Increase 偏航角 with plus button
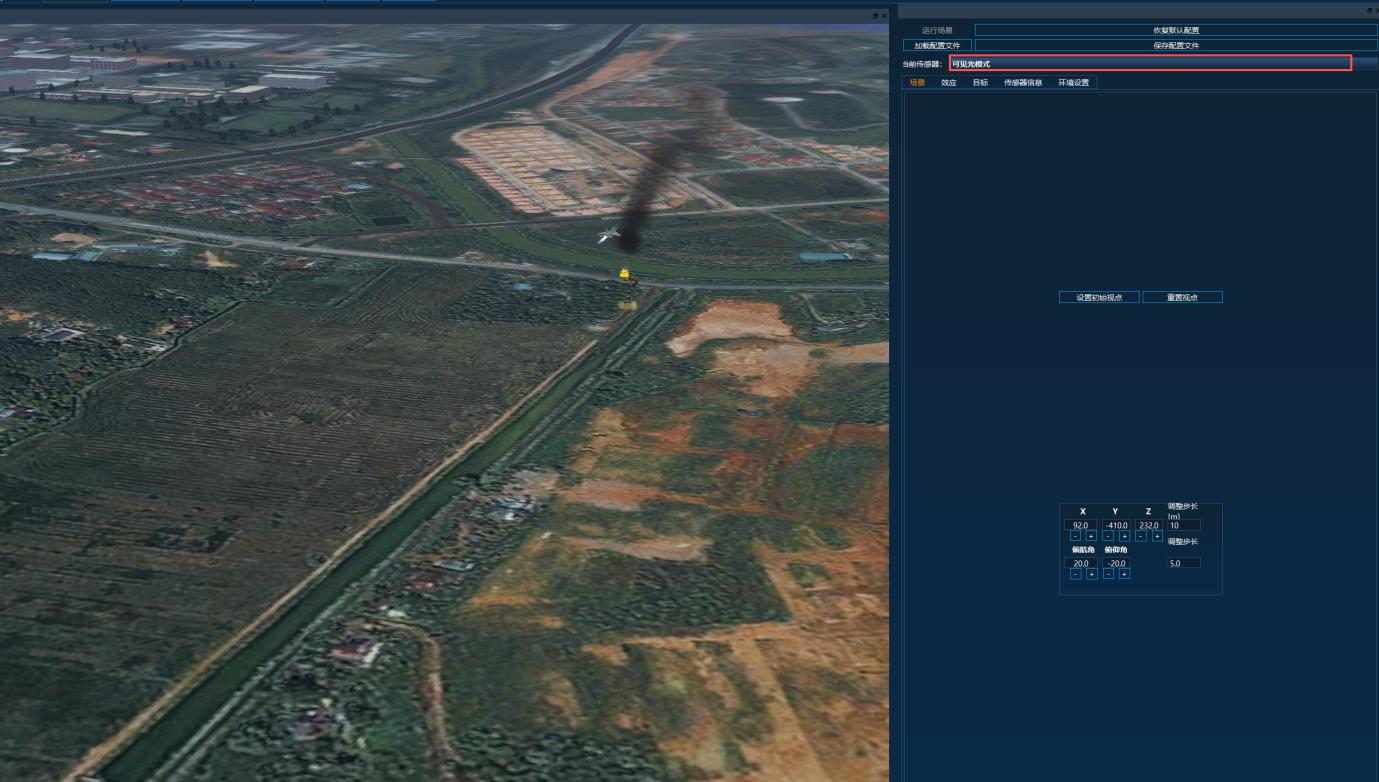1379x782 pixels. coord(1091,574)
